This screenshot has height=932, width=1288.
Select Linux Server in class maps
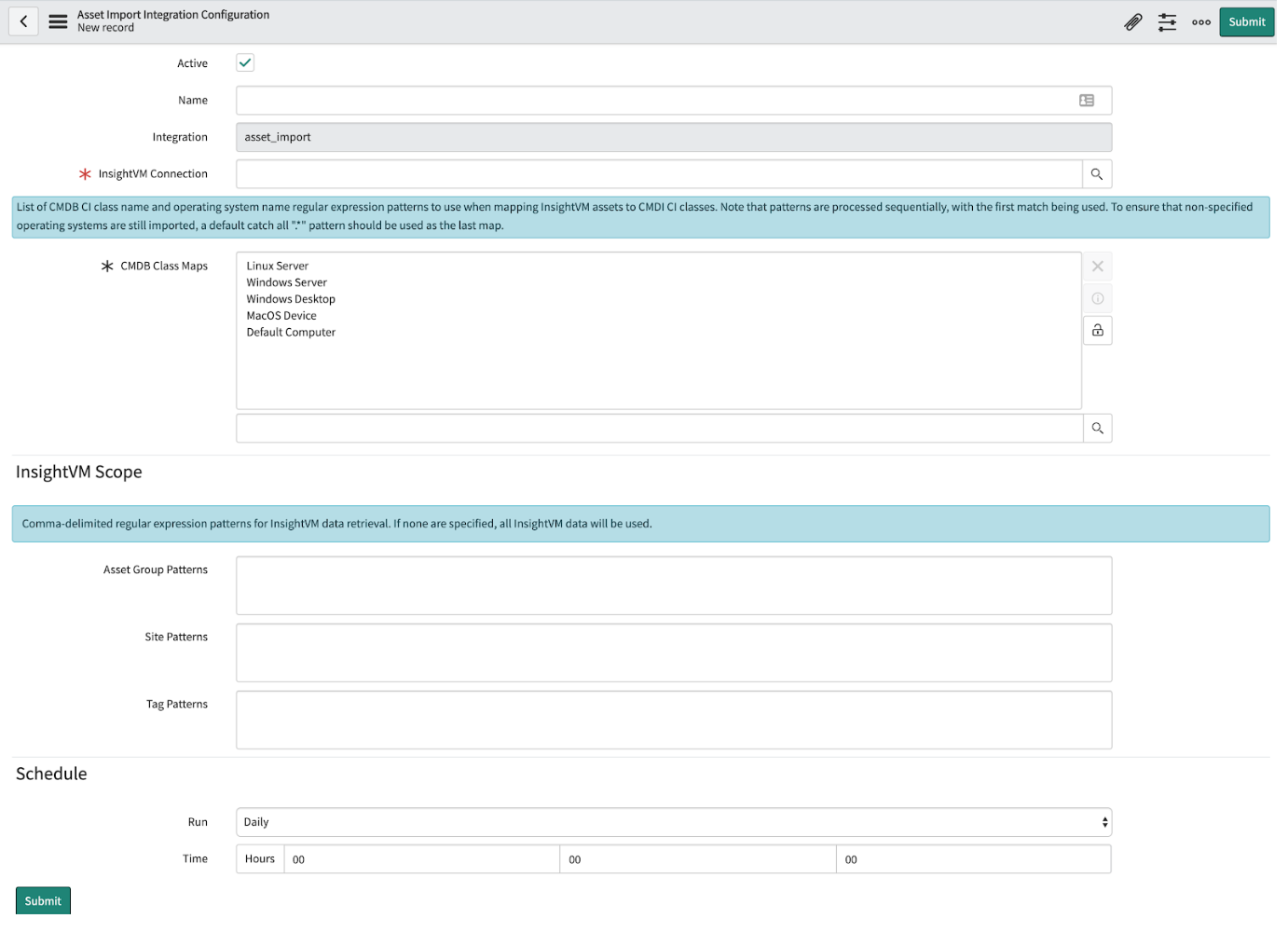pyautogui.click(x=278, y=267)
